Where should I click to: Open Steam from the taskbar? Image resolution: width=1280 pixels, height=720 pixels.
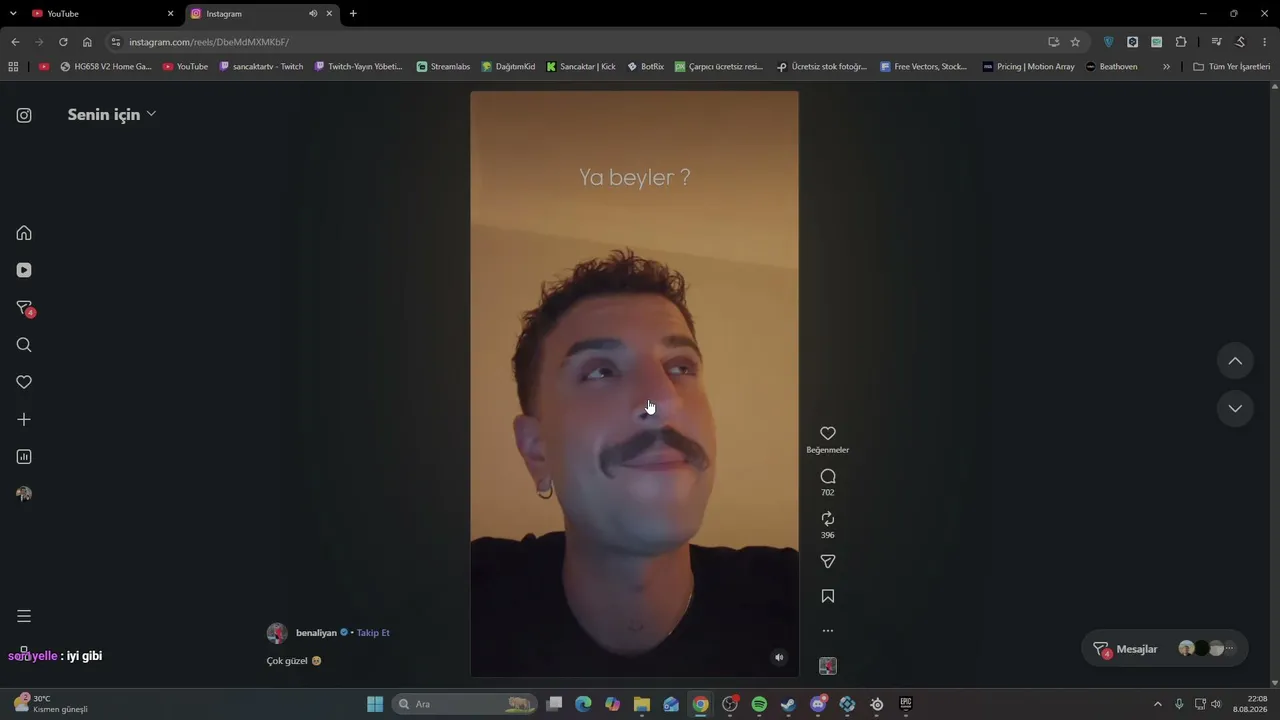(788, 704)
